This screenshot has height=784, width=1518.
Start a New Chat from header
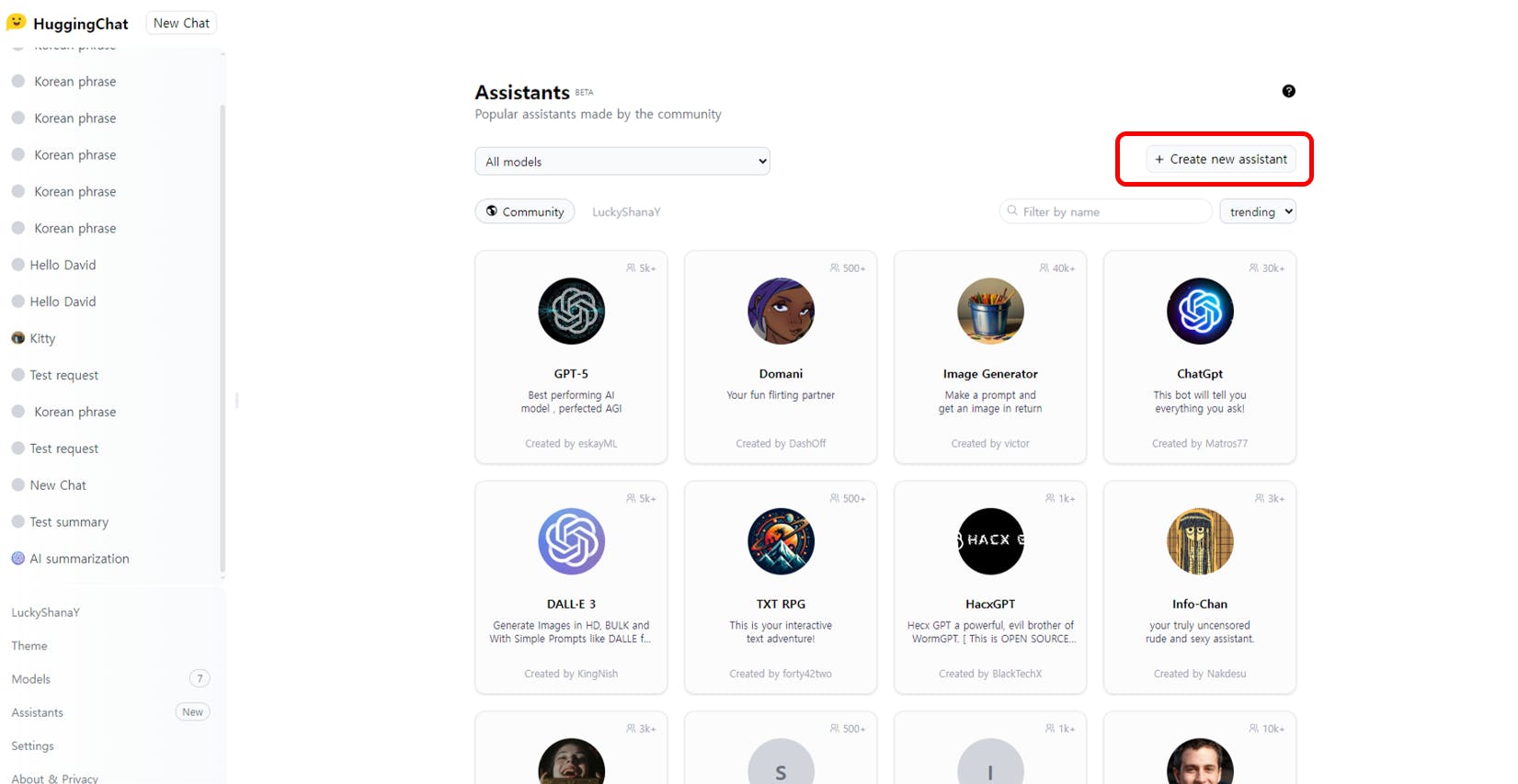[x=181, y=23]
